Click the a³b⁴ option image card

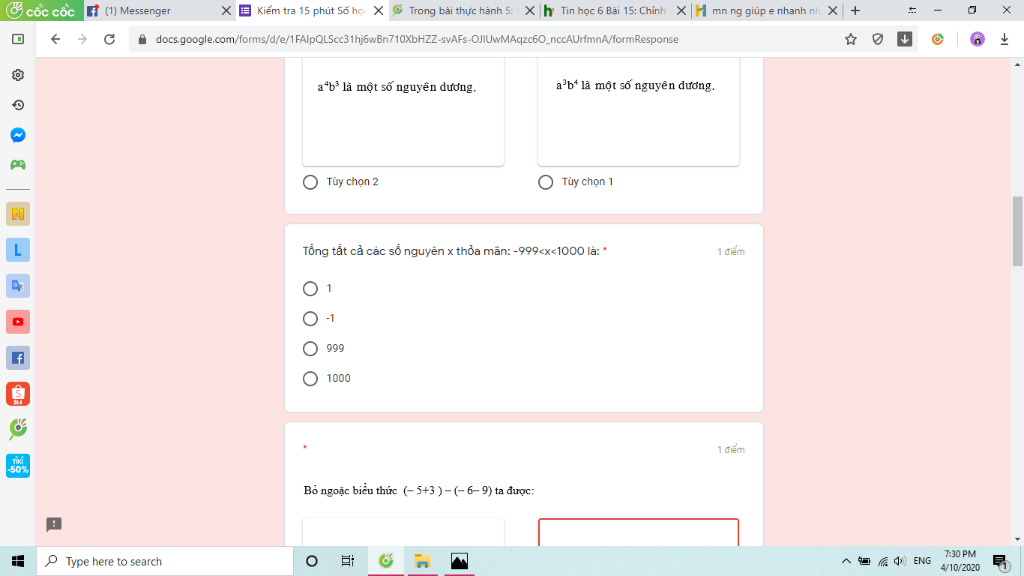point(638,112)
